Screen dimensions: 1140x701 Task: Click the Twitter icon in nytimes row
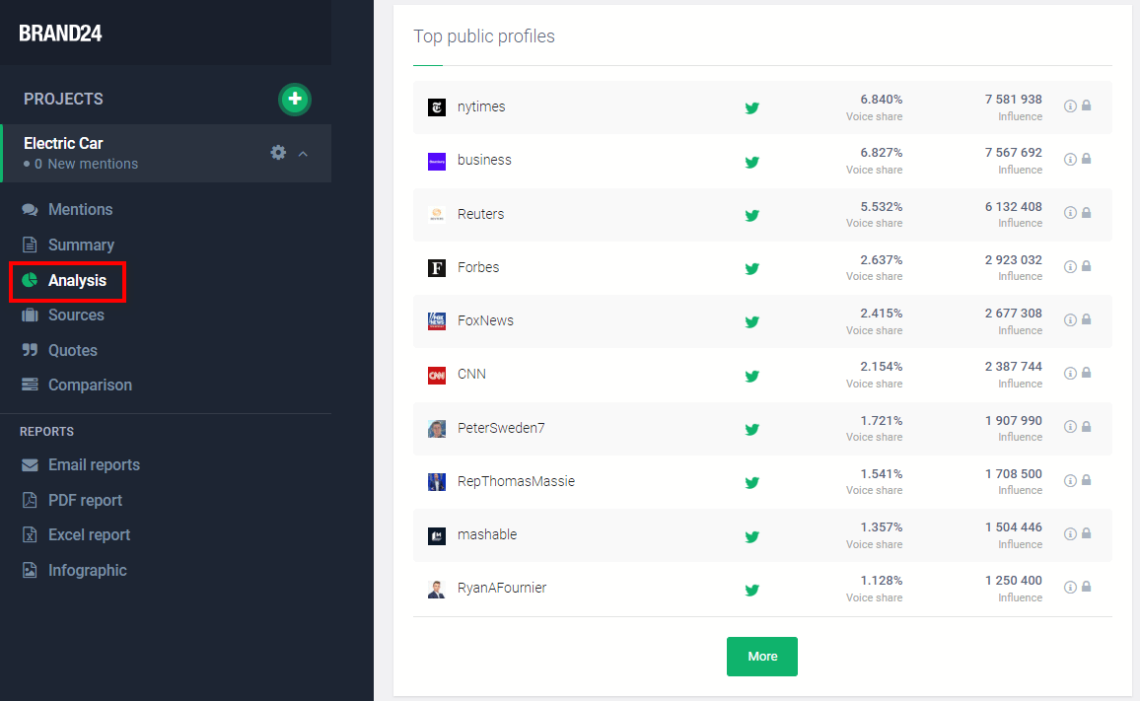click(752, 108)
